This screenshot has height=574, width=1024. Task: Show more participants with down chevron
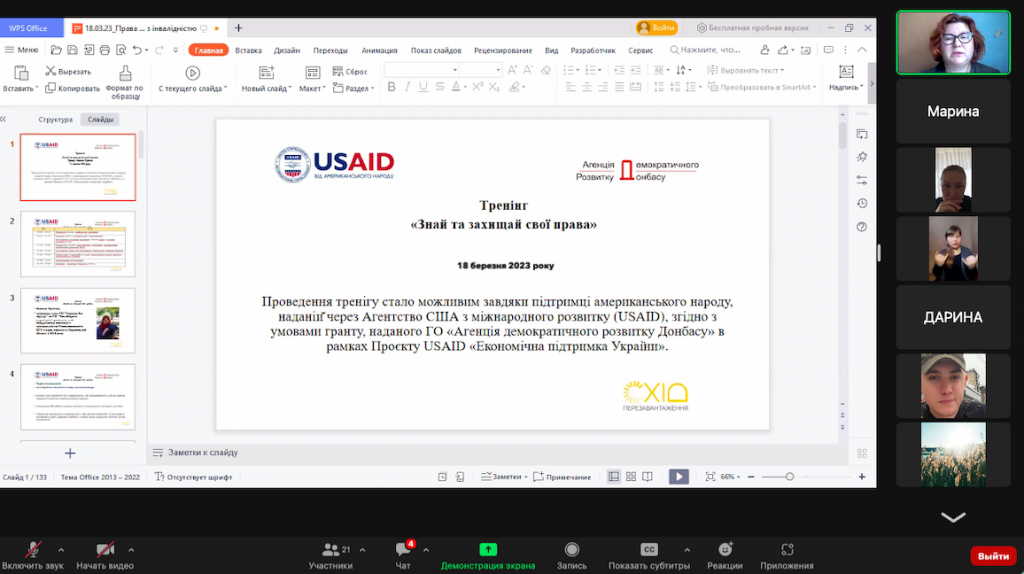point(953,518)
